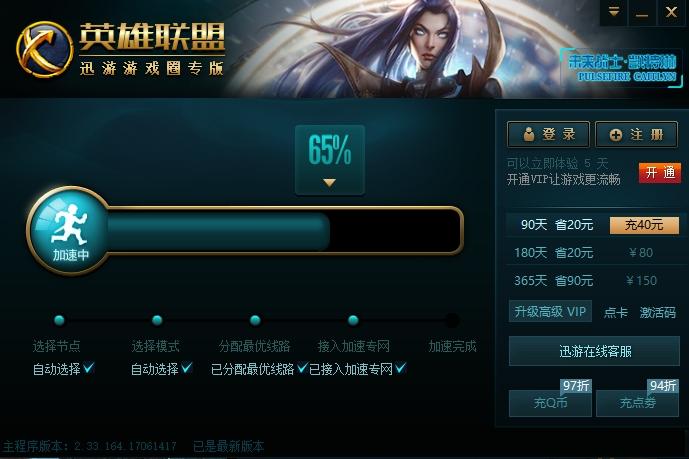689x459 pixels.
Task: Click the Xunyou K logo icon
Action: [x=44, y=49]
